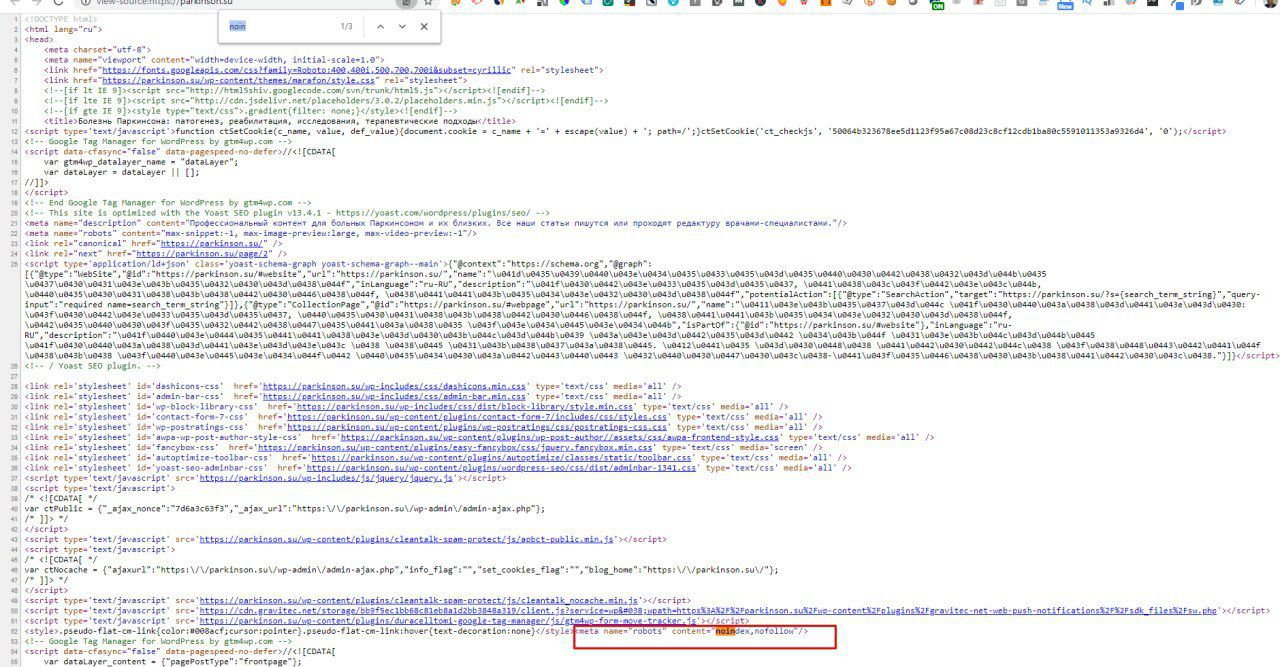Viewport: 1280px width, 667px height.
Task: Click the 'var gtm4wp_datalayer_name' line
Action: coord(141,161)
